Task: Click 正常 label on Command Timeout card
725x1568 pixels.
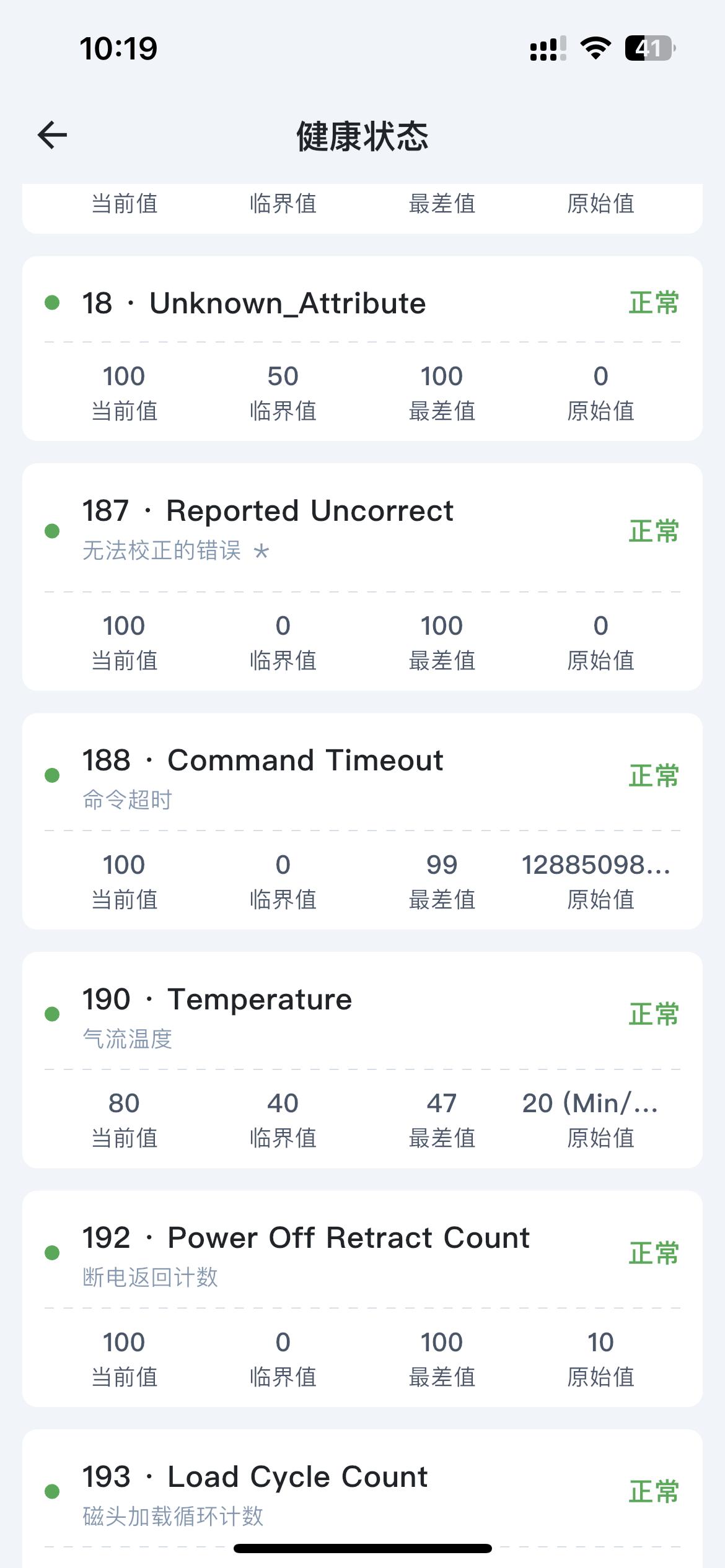Action: pyautogui.click(x=654, y=776)
